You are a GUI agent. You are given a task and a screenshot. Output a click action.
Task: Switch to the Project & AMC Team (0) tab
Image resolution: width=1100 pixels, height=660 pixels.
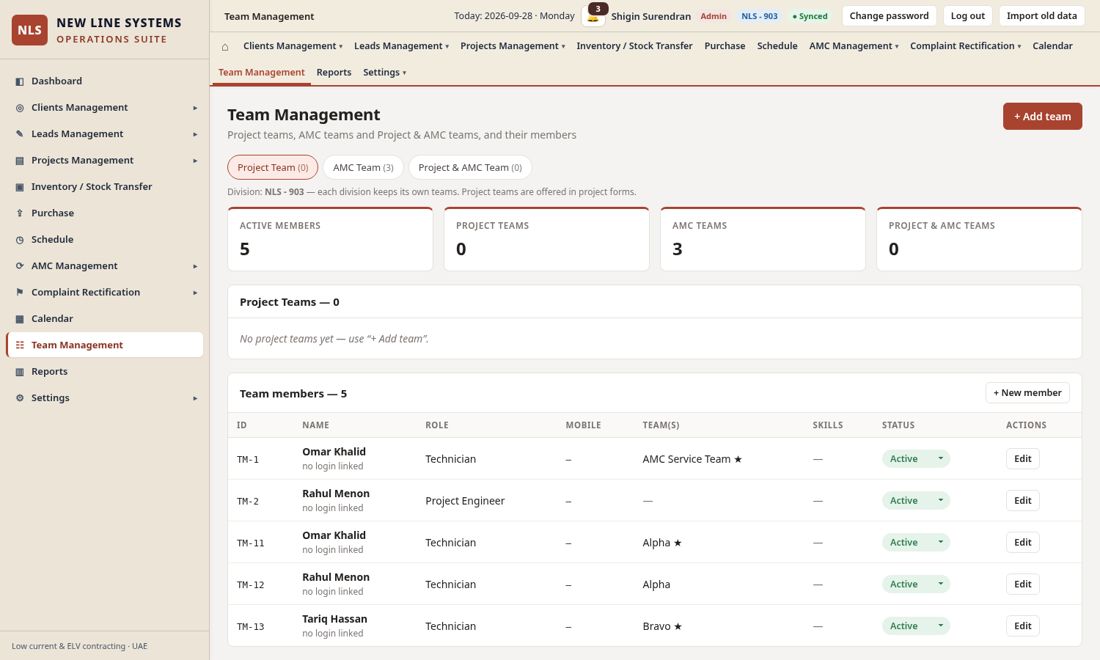[470, 168]
